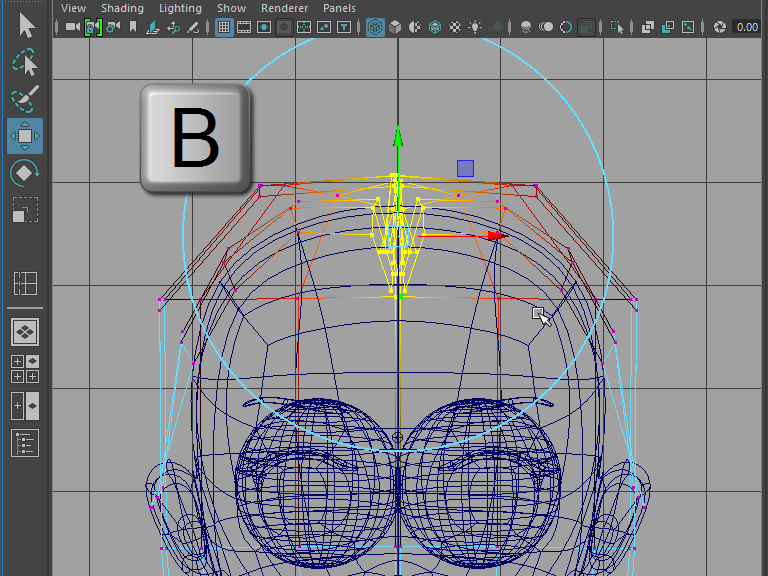Switch to single perspective view layout
Screen dimensions: 768x576
[25, 331]
